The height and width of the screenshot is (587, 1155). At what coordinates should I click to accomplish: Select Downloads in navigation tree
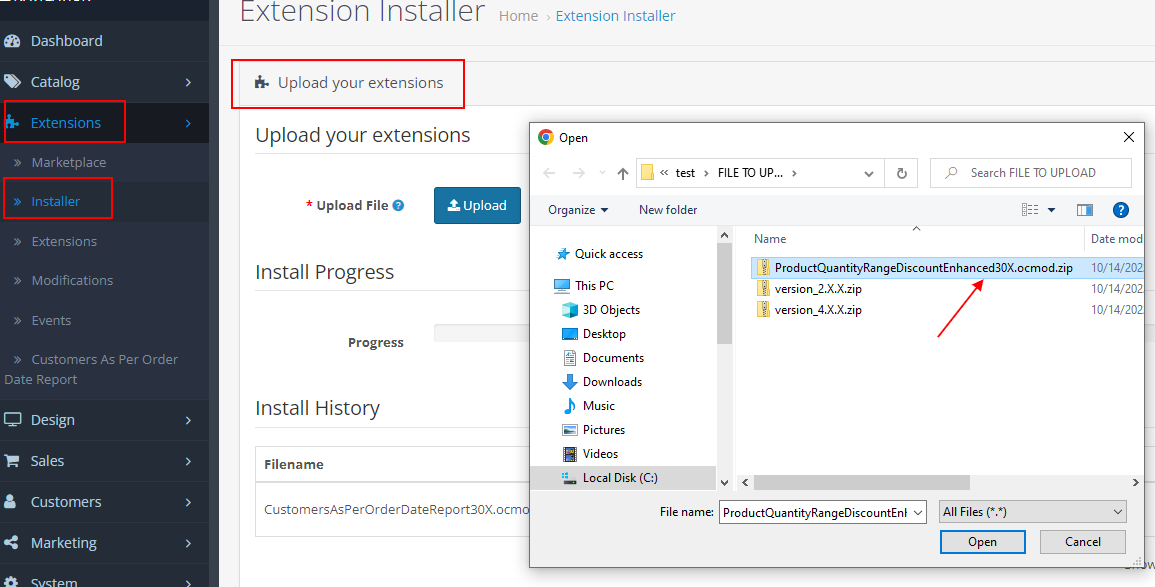coord(612,382)
